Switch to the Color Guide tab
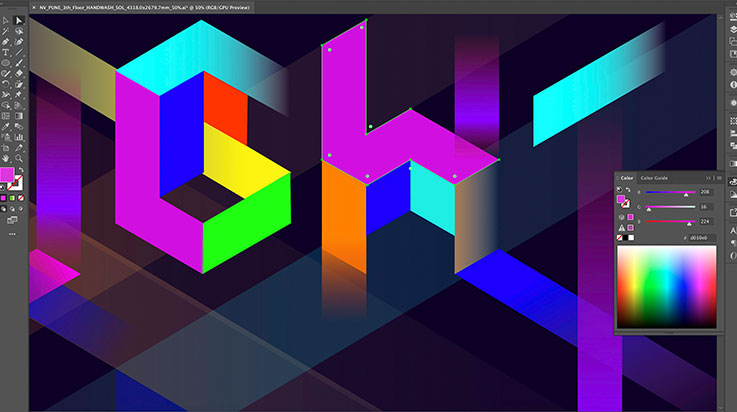Image resolution: width=737 pixels, height=412 pixels. [x=654, y=178]
